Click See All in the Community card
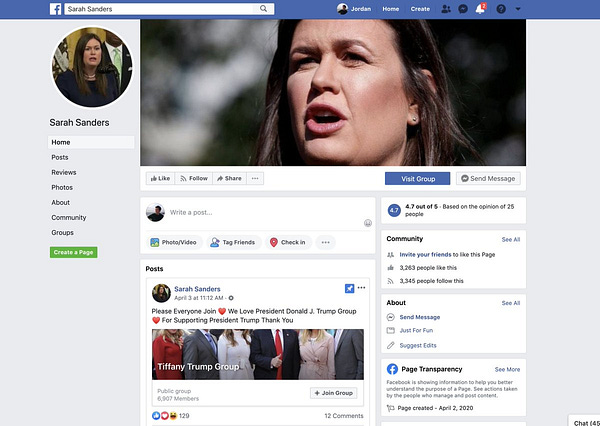The width and height of the screenshot is (600, 426). pyautogui.click(x=510, y=240)
